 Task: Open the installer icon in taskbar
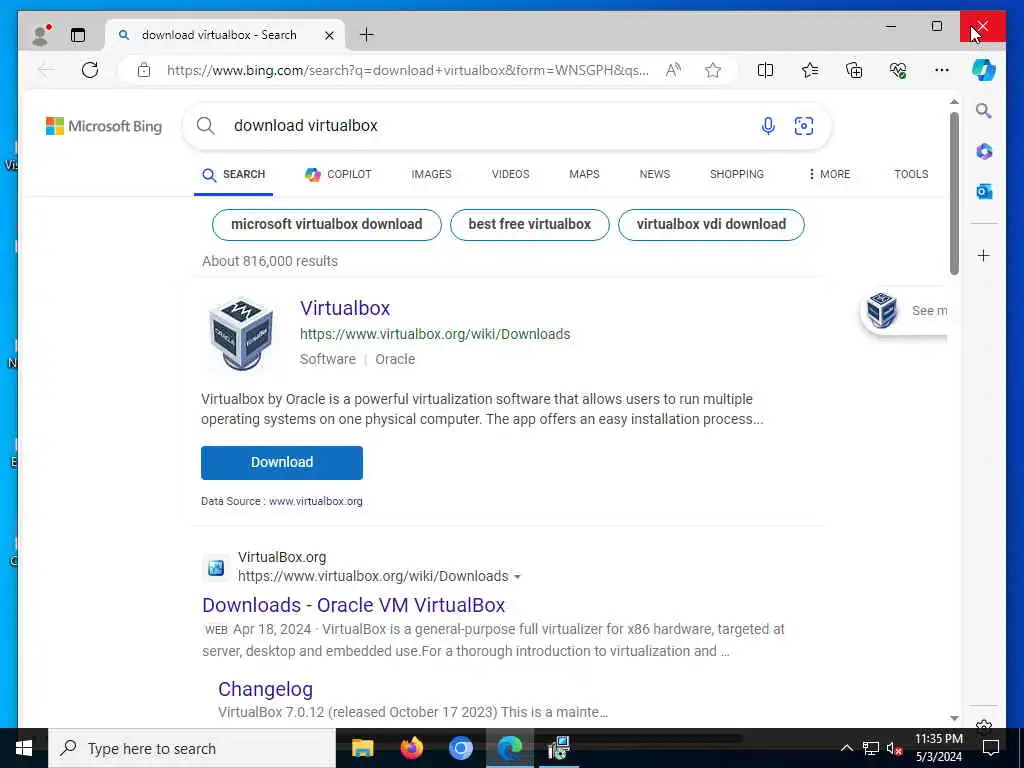coord(558,748)
